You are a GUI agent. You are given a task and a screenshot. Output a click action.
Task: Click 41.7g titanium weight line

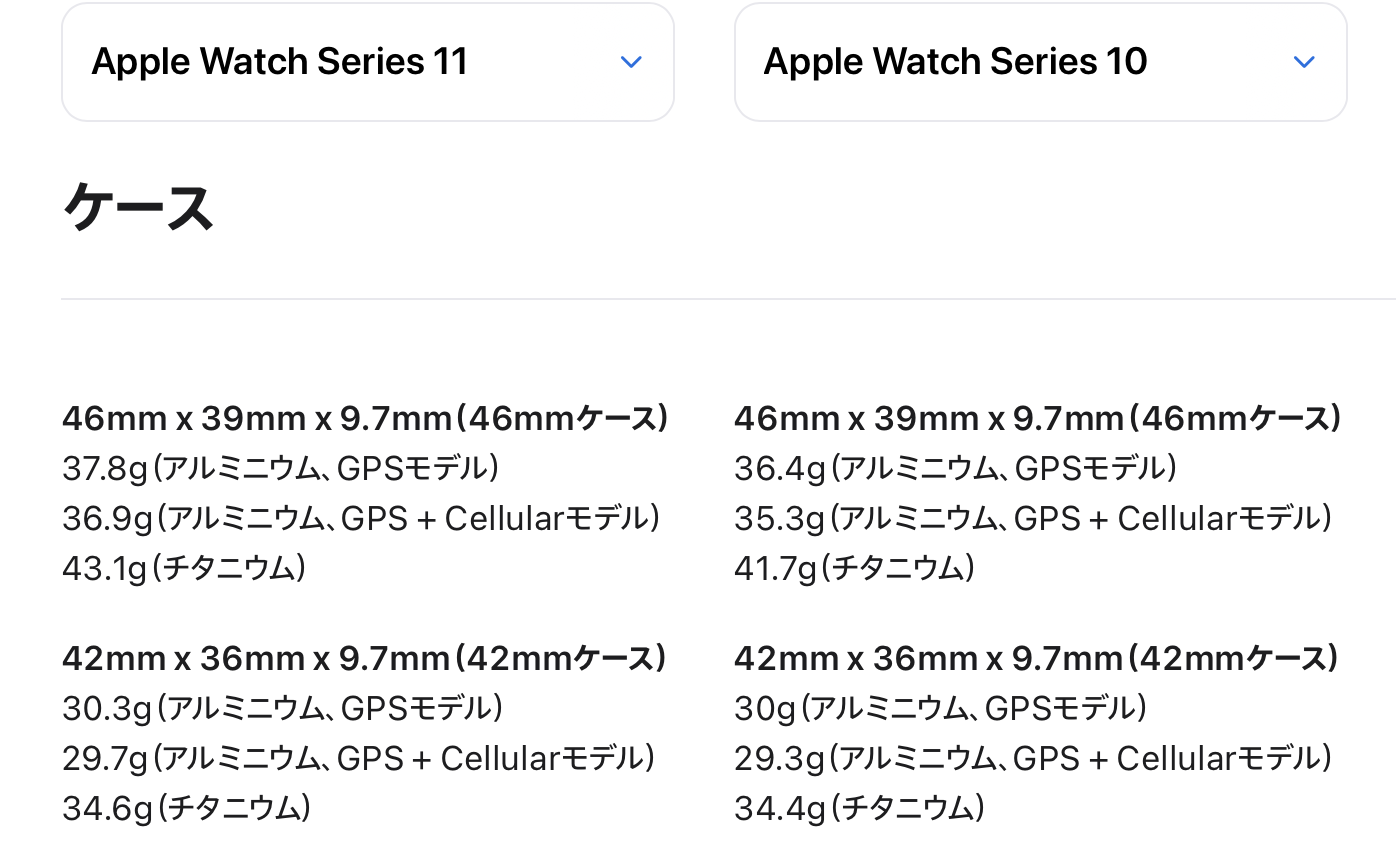(x=855, y=568)
